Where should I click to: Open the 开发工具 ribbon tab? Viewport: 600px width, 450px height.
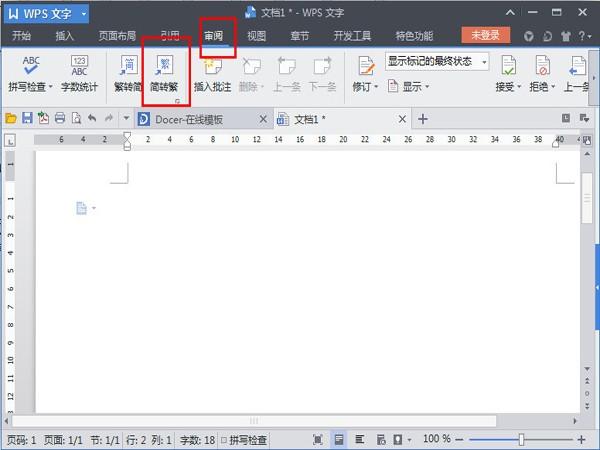352,36
